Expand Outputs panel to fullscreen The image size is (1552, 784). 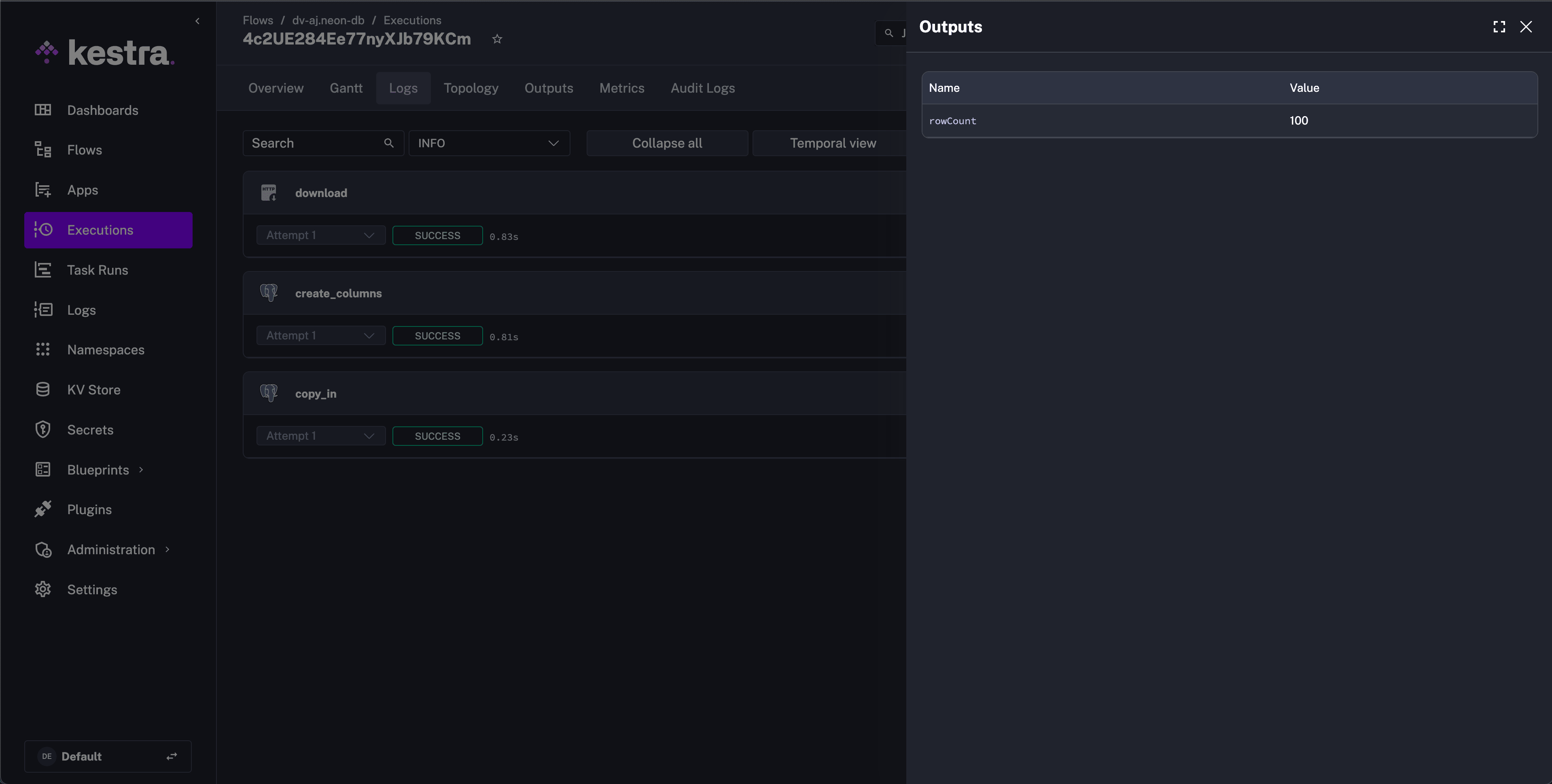point(1499,27)
